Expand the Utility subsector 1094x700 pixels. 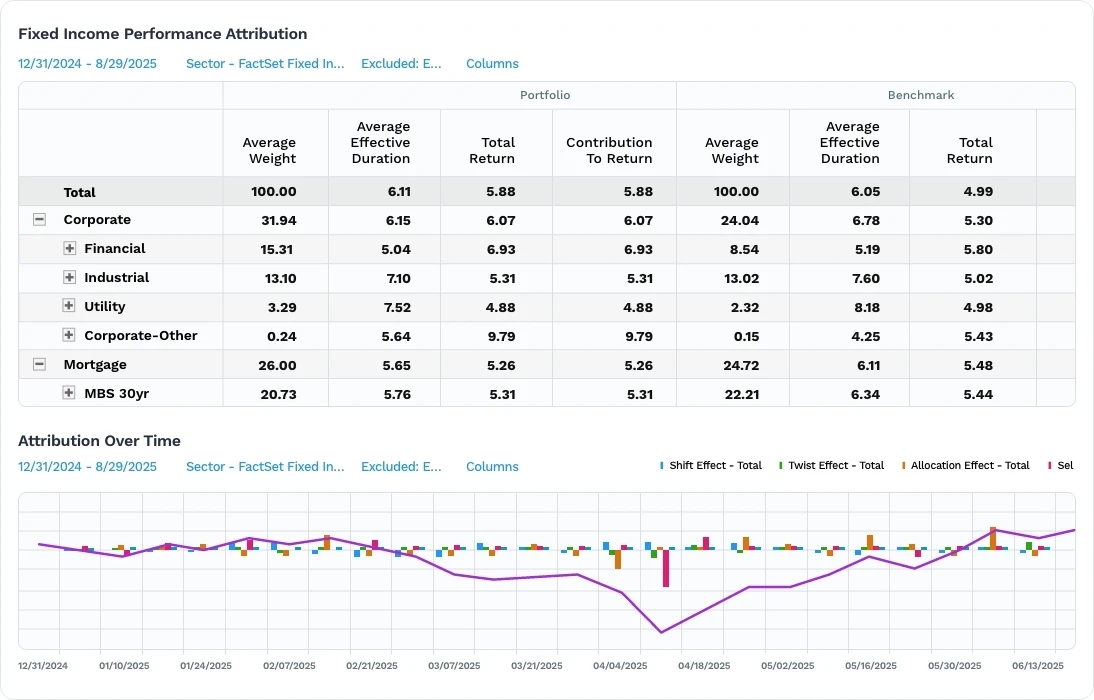coord(68,306)
